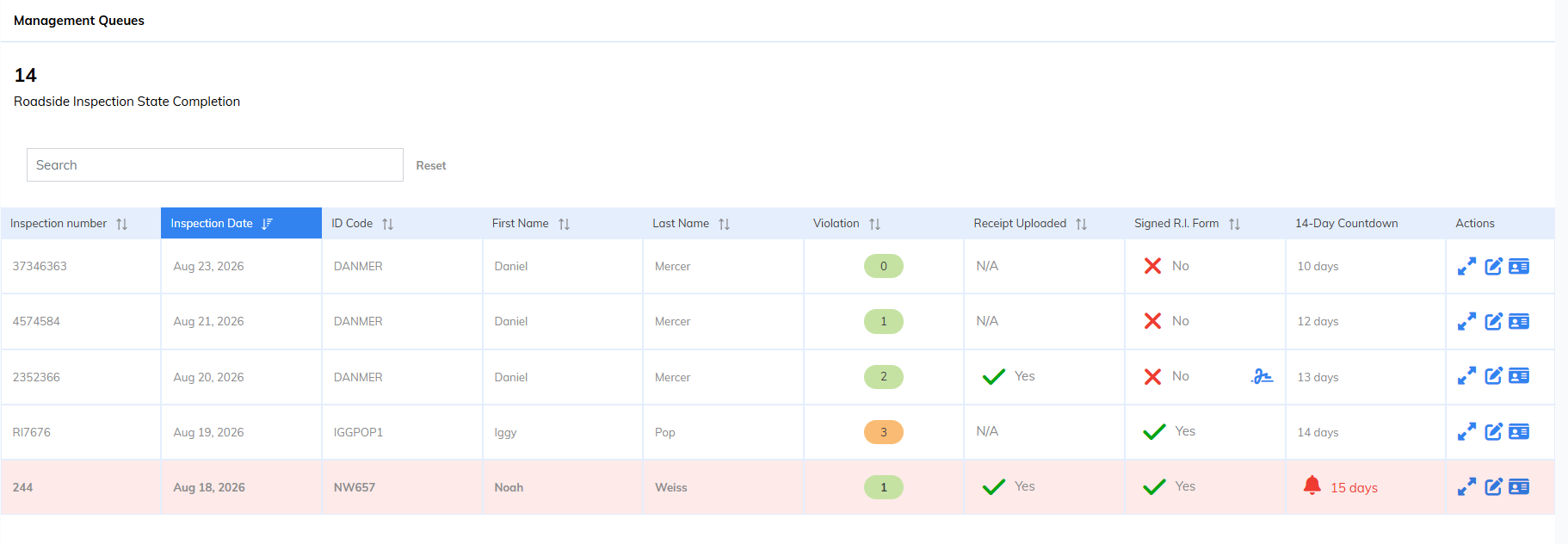The height and width of the screenshot is (544, 1568).
Task: Open ID card for inspection 2352366
Action: coord(1519,376)
